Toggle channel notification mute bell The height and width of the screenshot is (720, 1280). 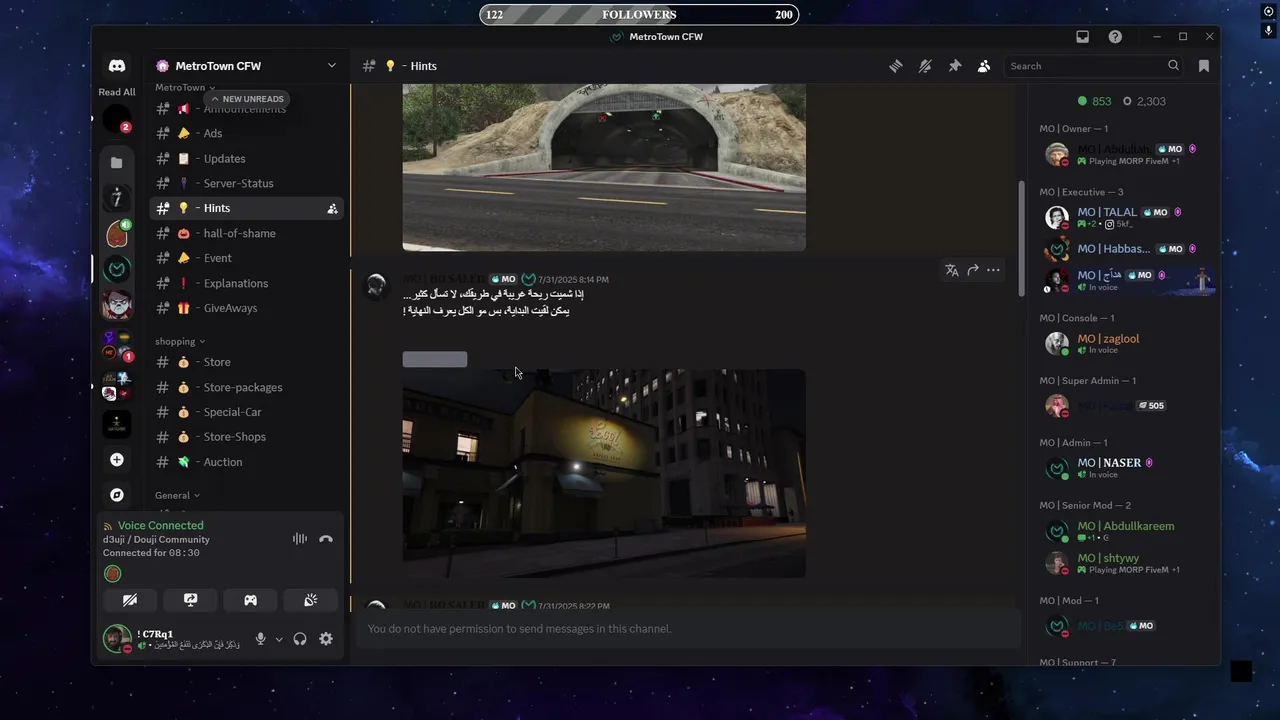tap(925, 66)
